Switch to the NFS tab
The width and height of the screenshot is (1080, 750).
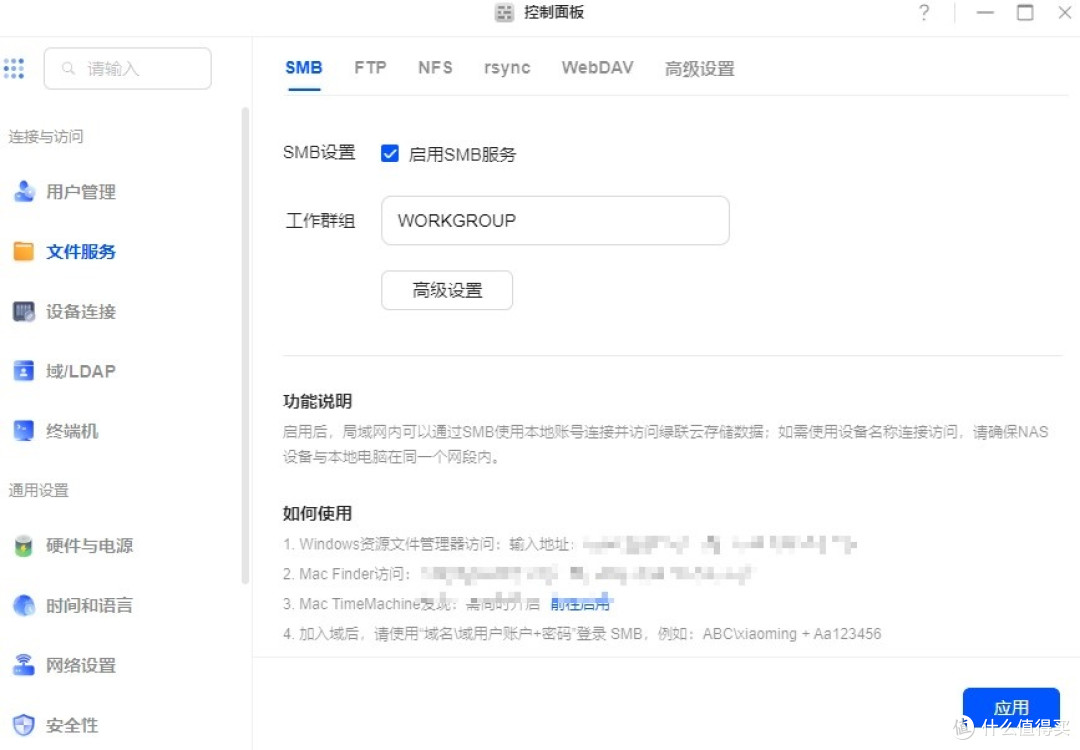pos(435,68)
